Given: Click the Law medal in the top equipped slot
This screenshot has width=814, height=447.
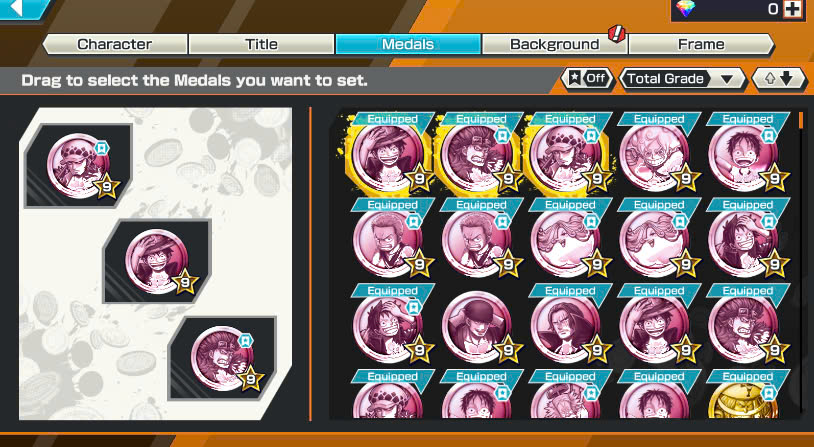Looking at the screenshot, I should pyautogui.click(x=79, y=166).
